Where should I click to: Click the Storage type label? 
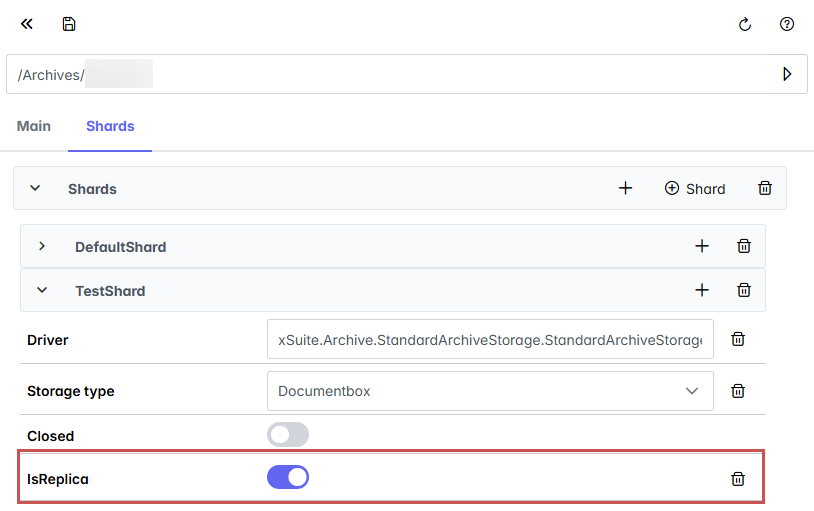(71, 391)
